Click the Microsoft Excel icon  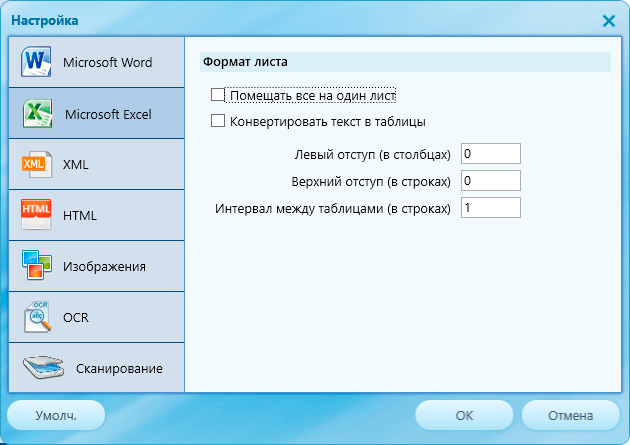pos(37,114)
